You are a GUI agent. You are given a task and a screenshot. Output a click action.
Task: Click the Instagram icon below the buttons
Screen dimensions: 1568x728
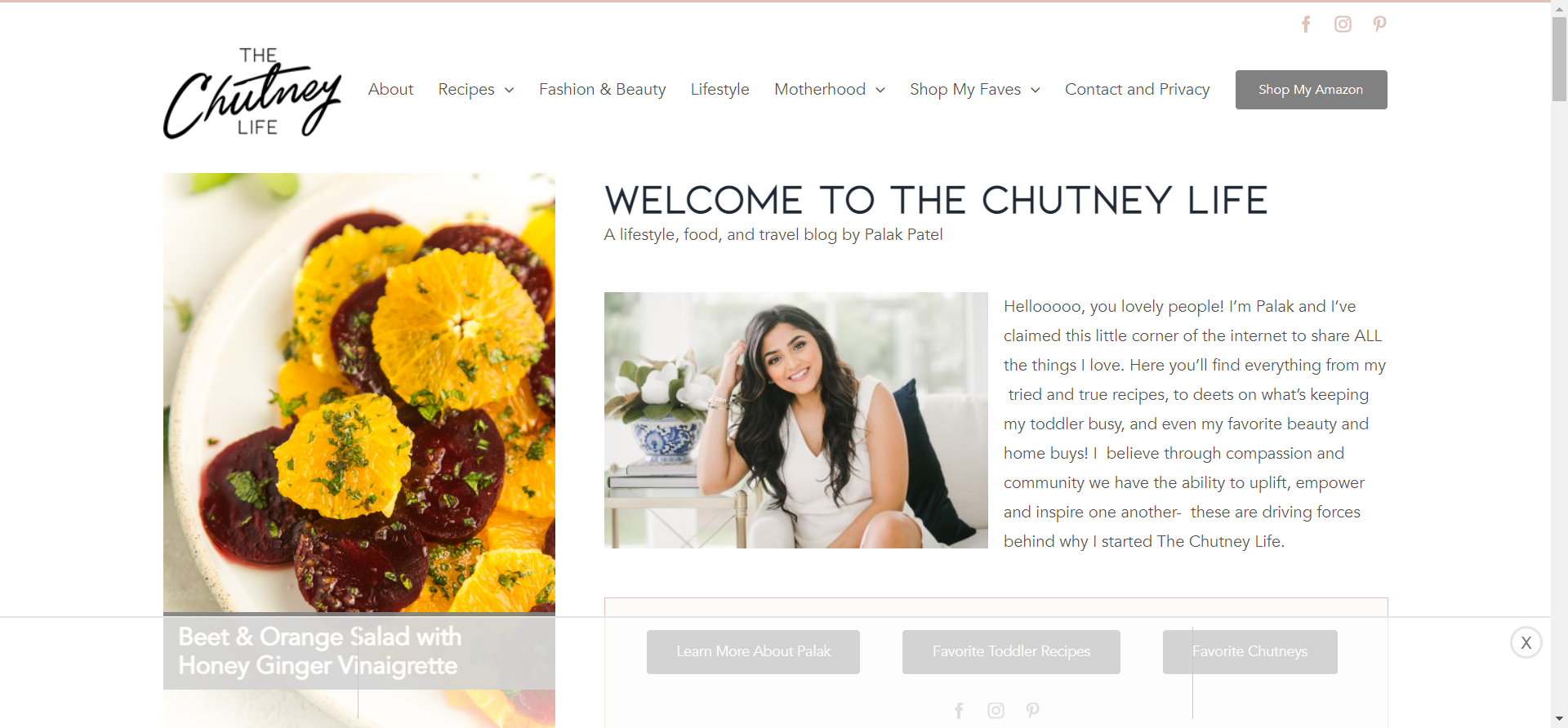996,710
